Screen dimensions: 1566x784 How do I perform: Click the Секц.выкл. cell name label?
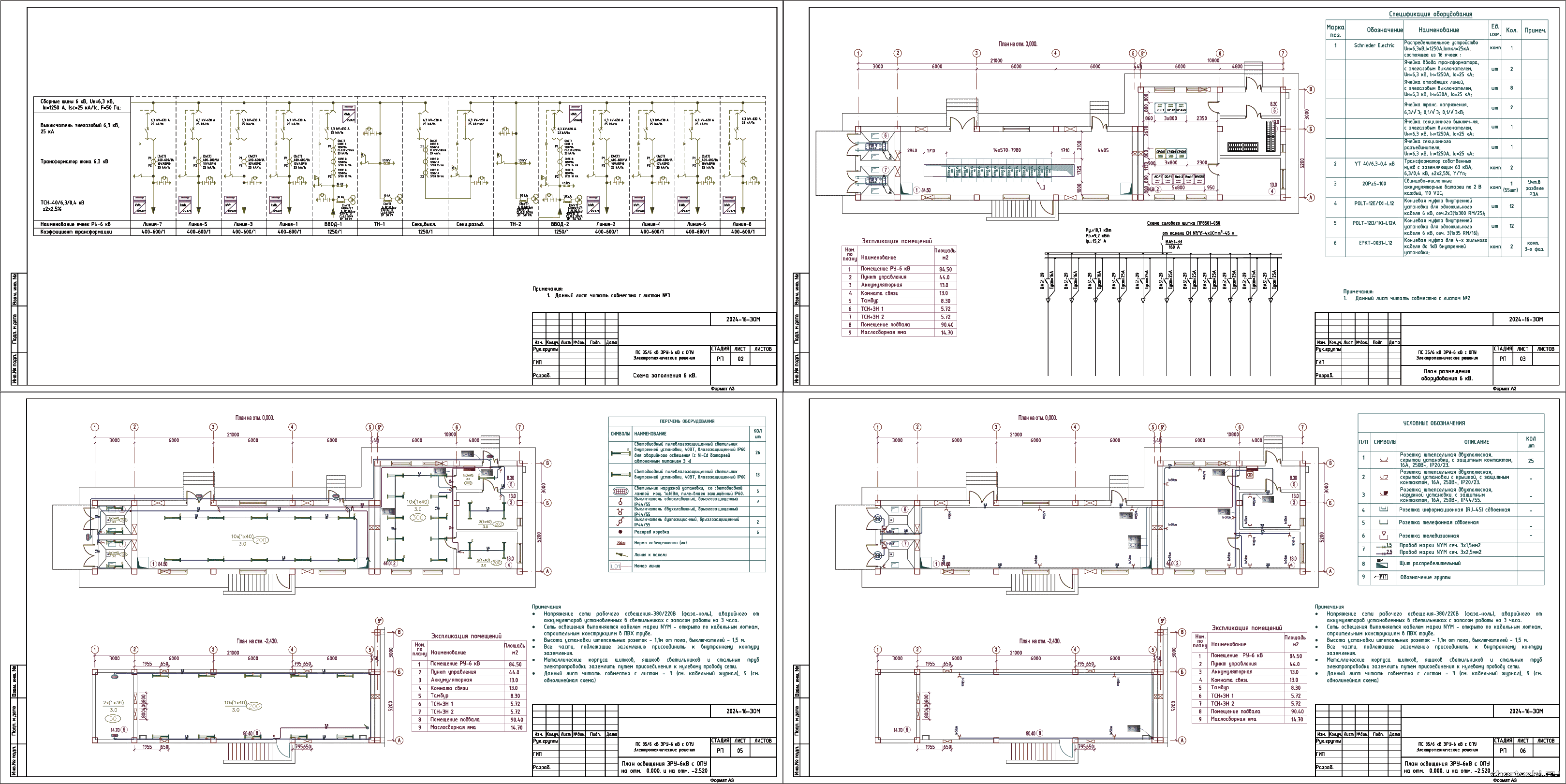tap(425, 224)
